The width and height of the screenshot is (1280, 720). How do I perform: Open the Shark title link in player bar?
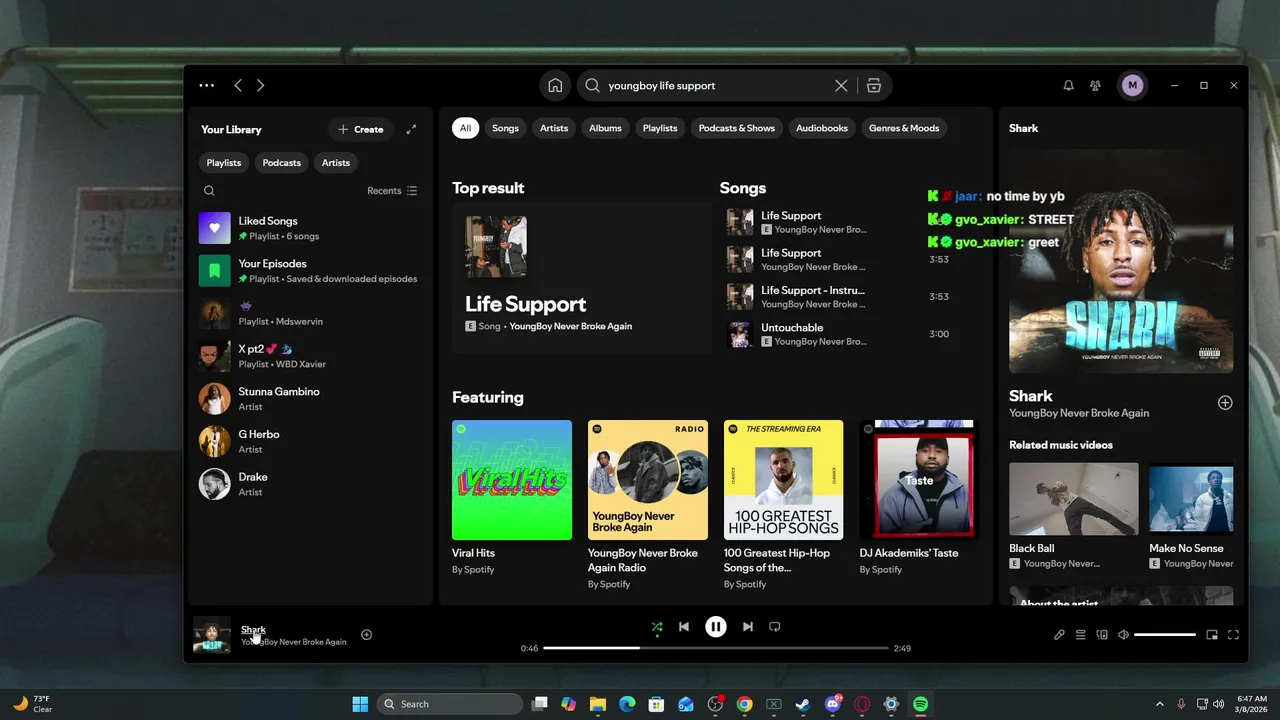click(253, 629)
